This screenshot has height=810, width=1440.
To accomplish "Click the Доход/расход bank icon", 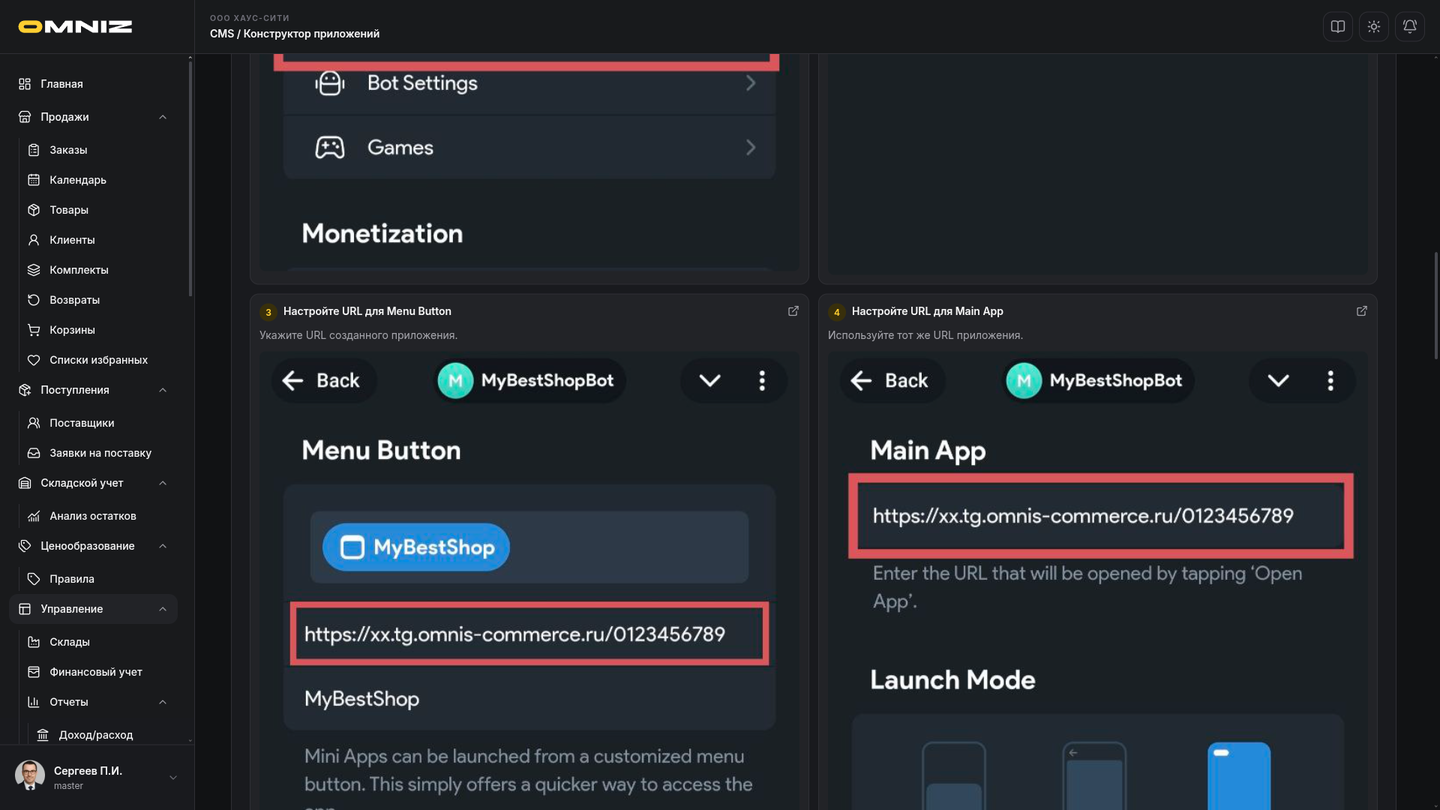I will pyautogui.click(x=43, y=735).
